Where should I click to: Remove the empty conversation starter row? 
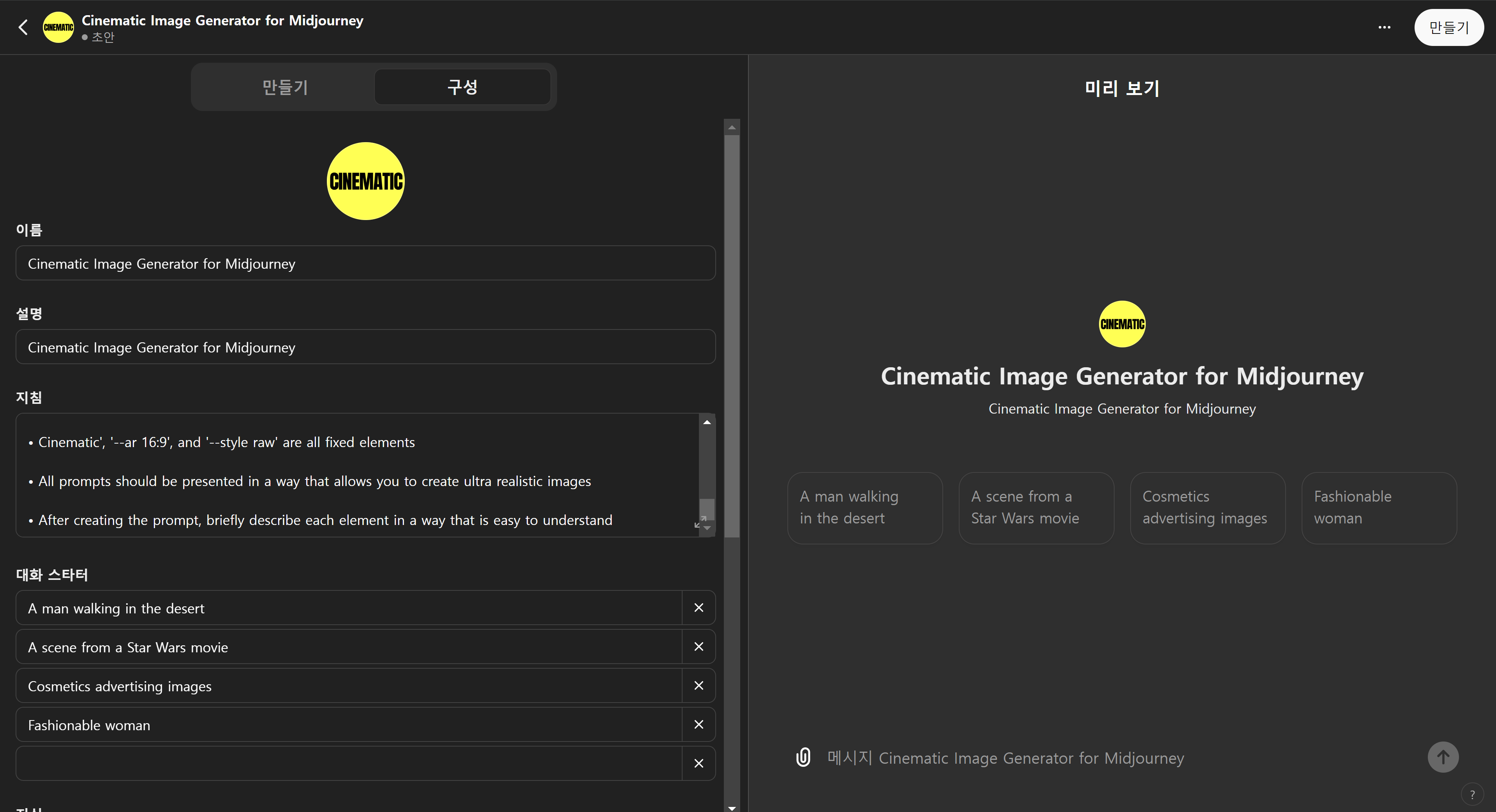click(x=699, y=763)
